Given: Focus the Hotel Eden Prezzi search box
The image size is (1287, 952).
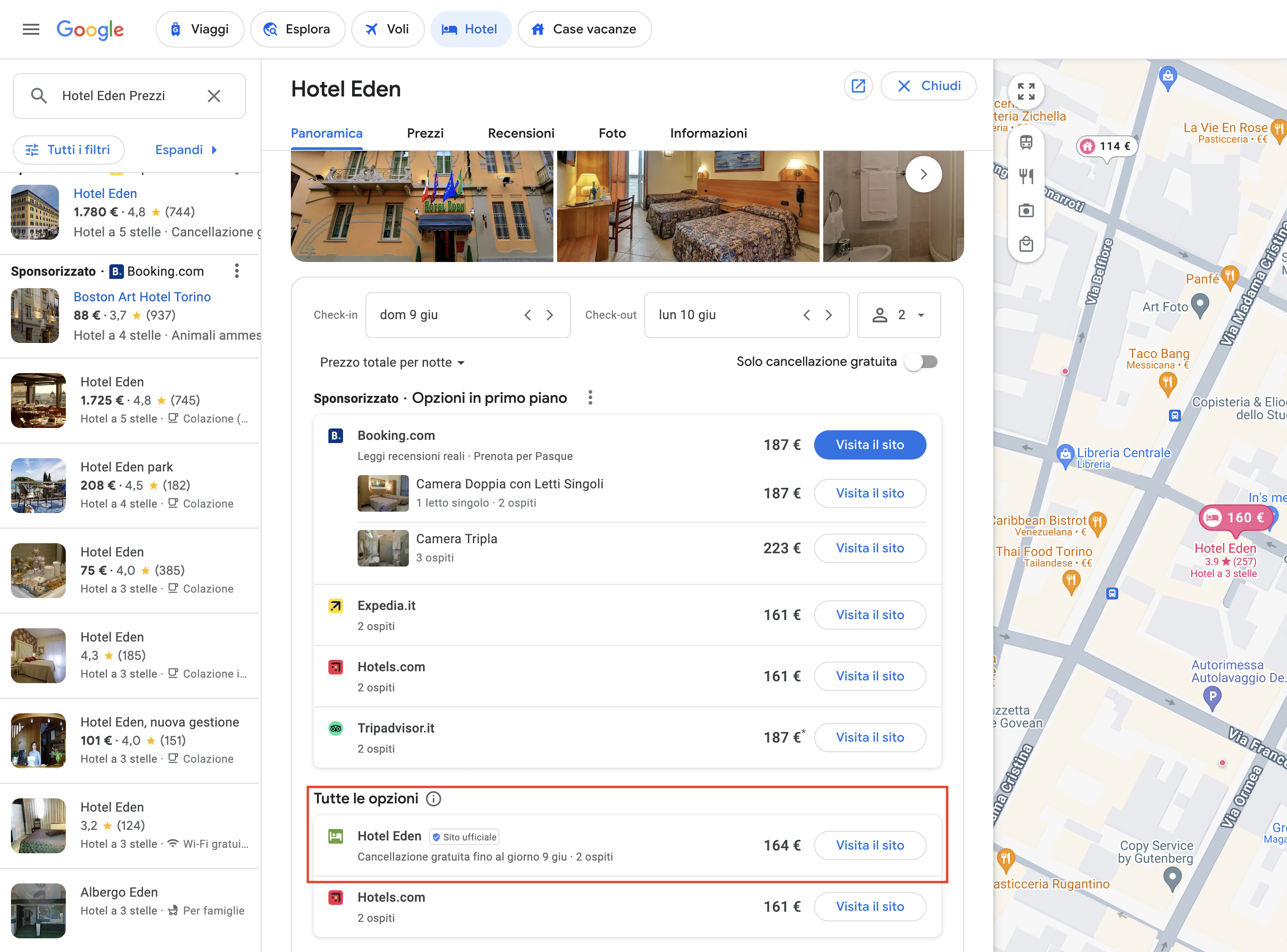Looking at the screenshot, I should click(129, 96).
